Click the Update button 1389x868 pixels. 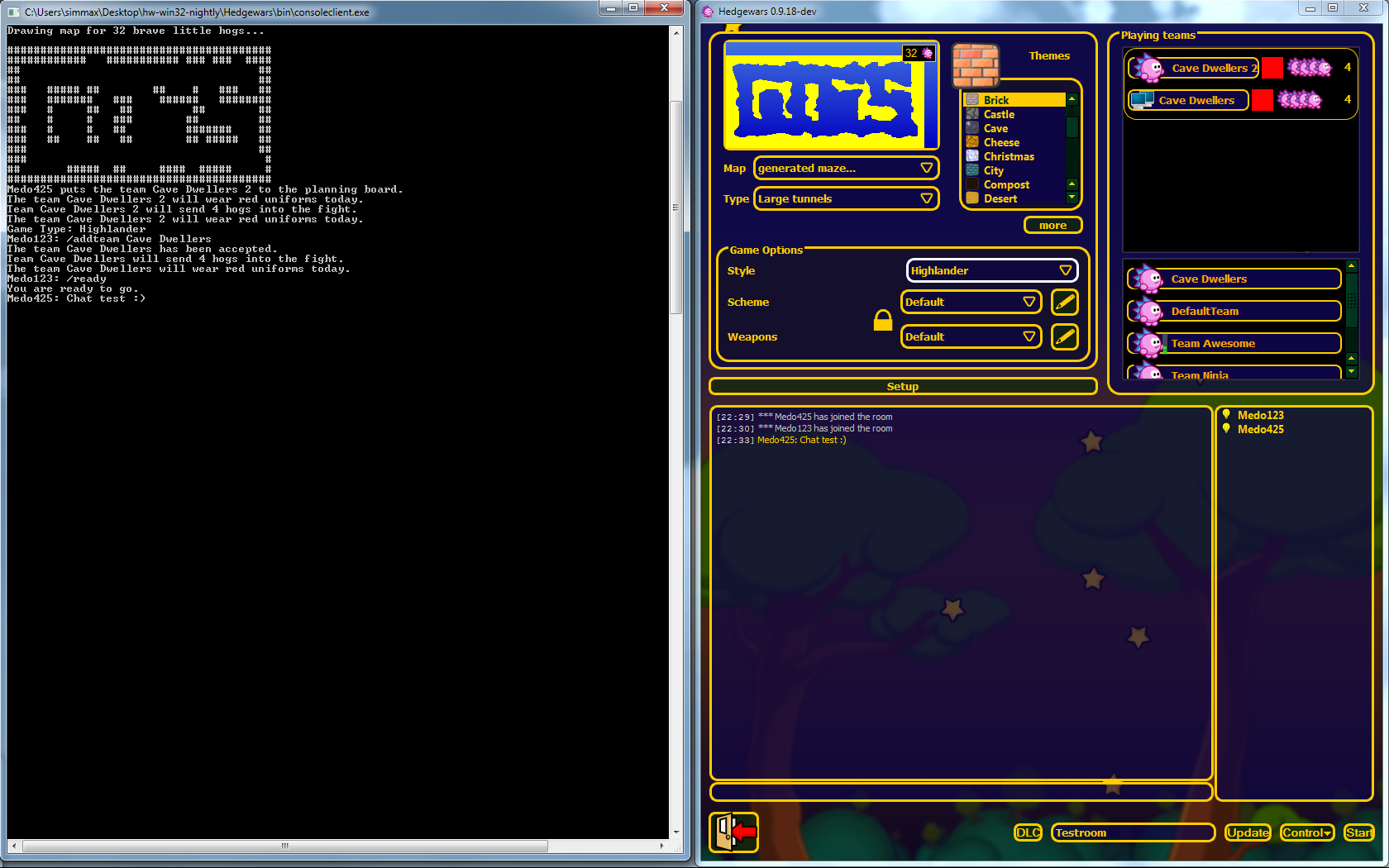point(1248,832)
